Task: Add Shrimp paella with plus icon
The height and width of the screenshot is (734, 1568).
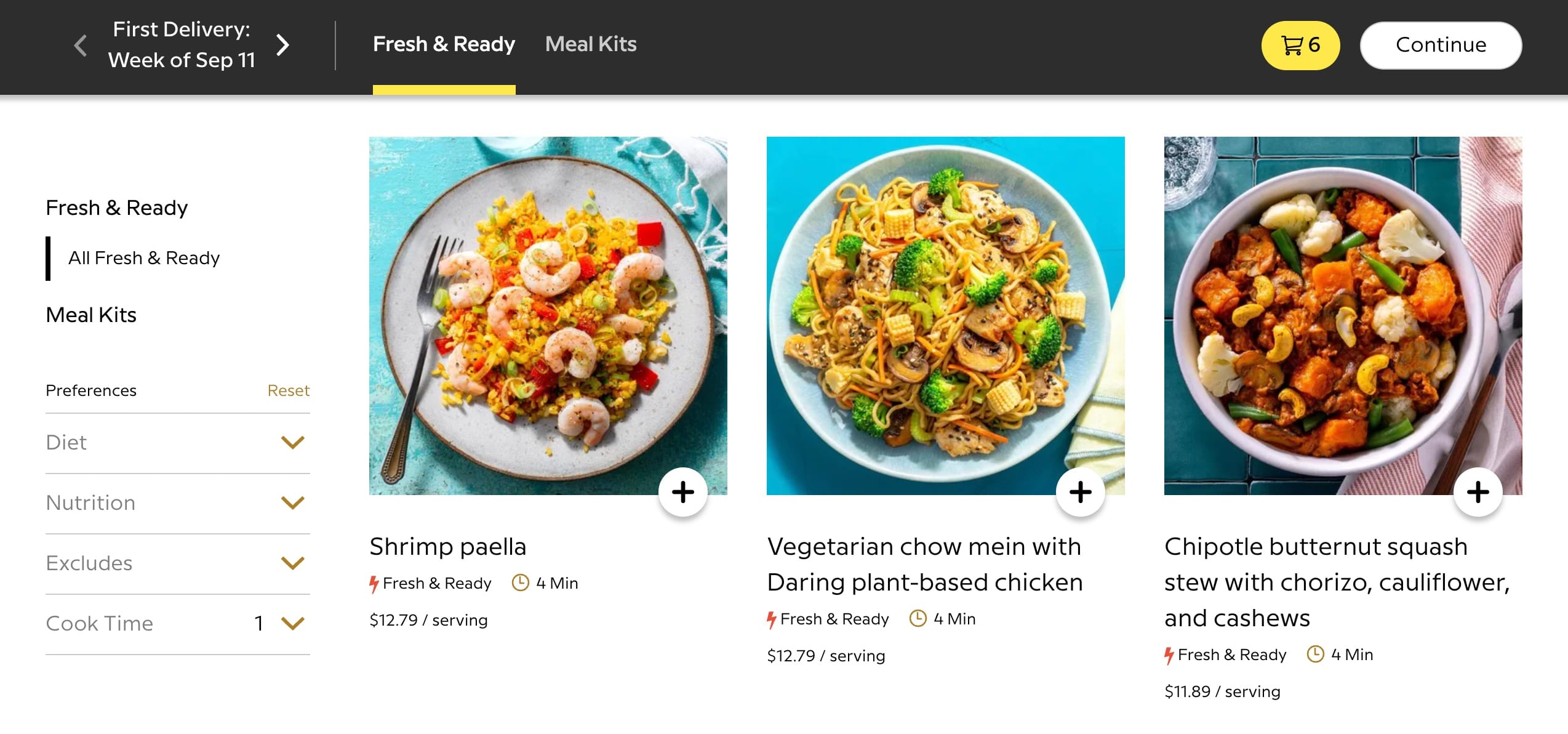Action: tap(682, 492)
